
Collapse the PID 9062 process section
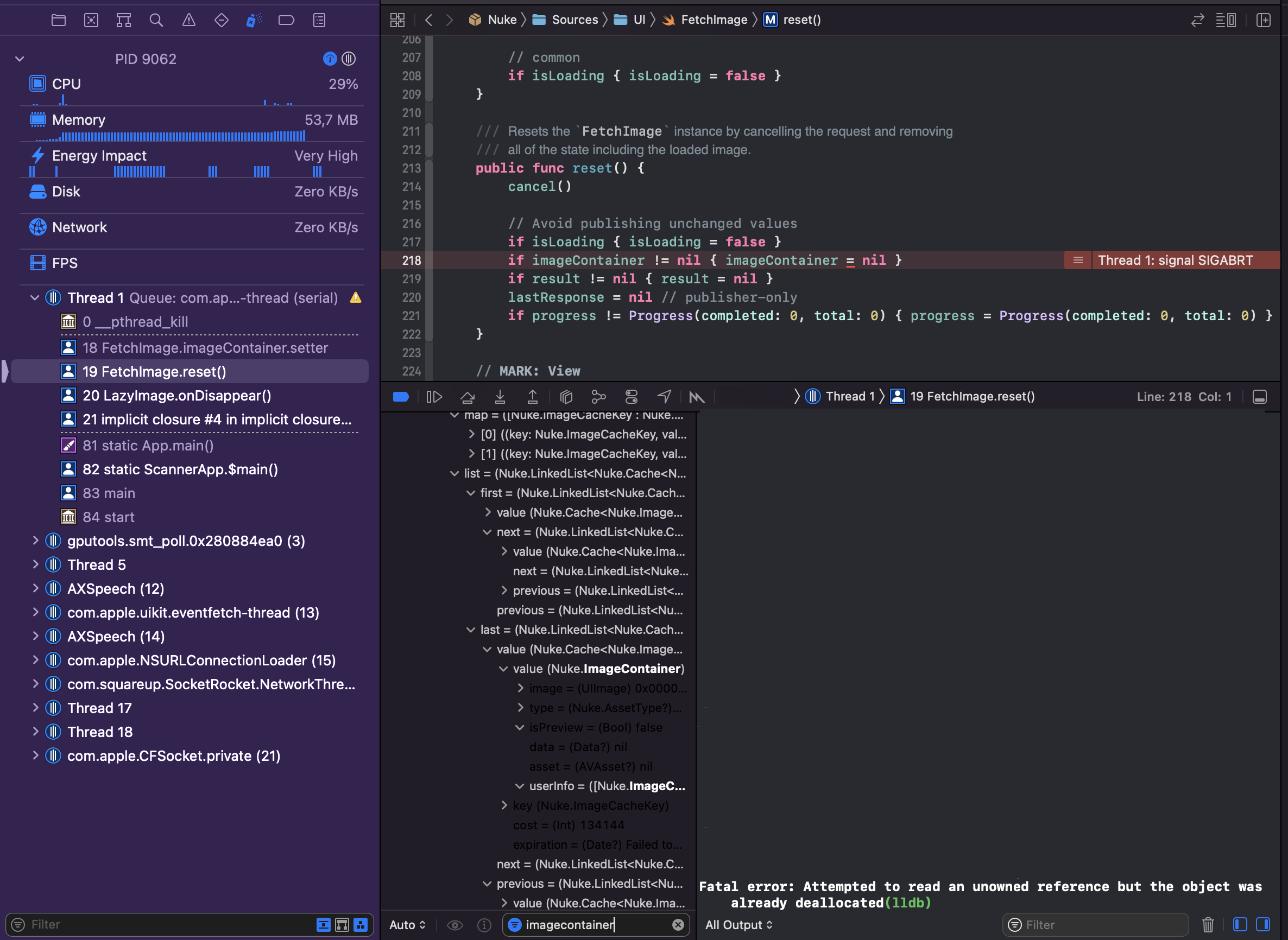click(x=19, y=58)
